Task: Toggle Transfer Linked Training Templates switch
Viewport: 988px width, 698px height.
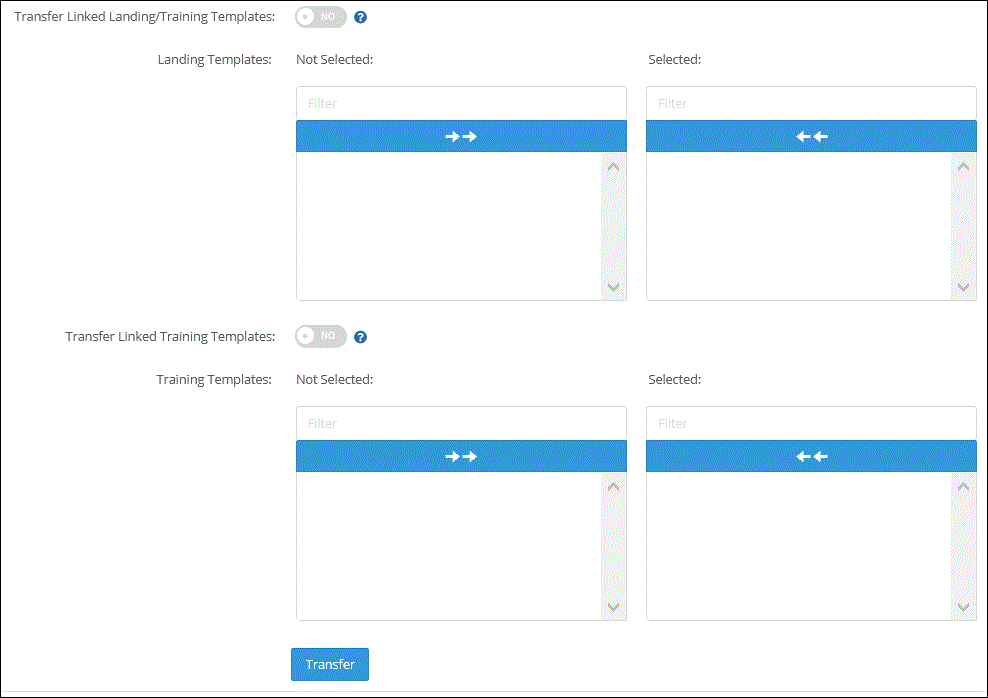Action: [x=321, y=336]
